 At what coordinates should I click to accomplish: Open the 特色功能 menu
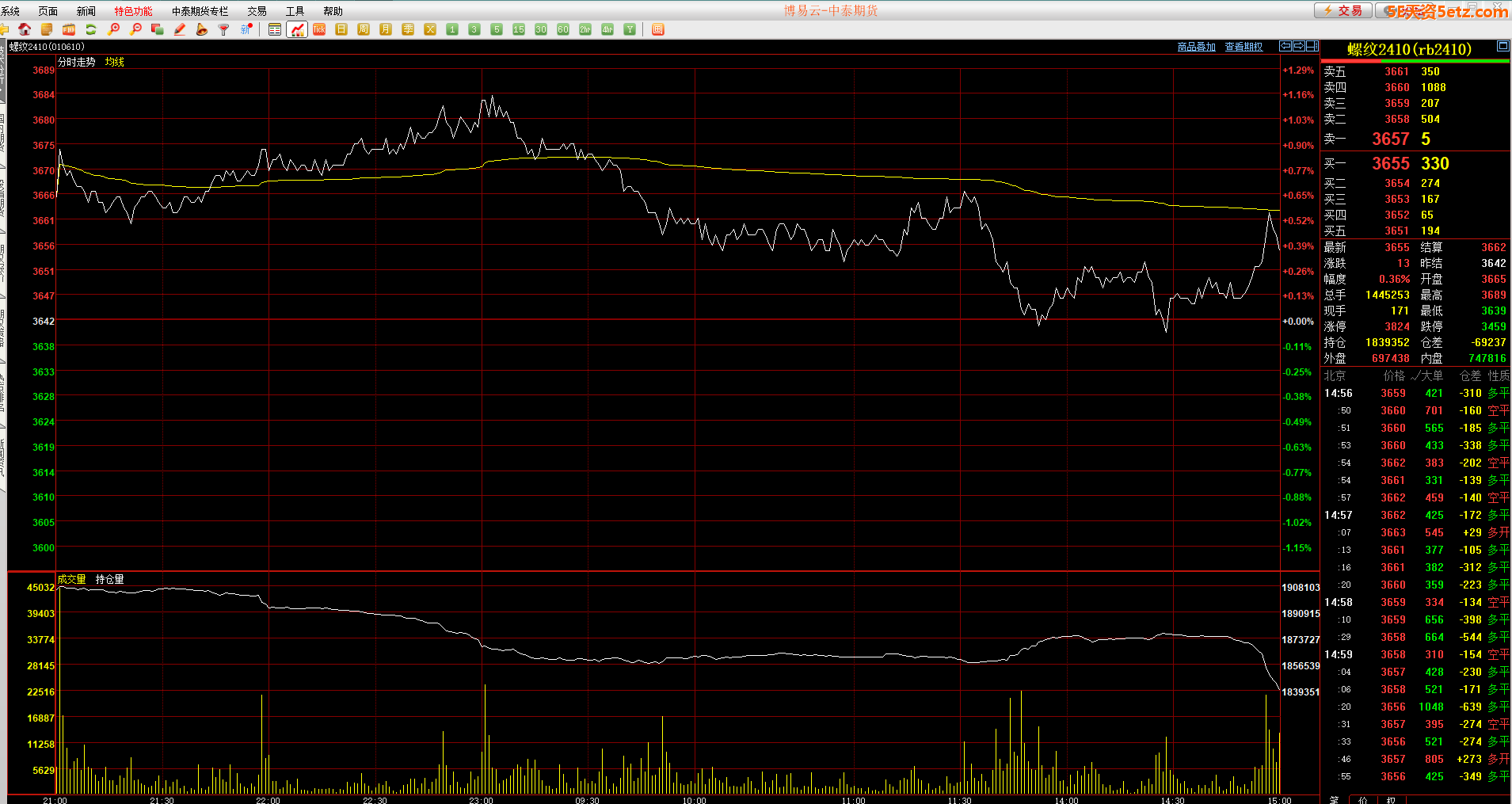[133, 11]
